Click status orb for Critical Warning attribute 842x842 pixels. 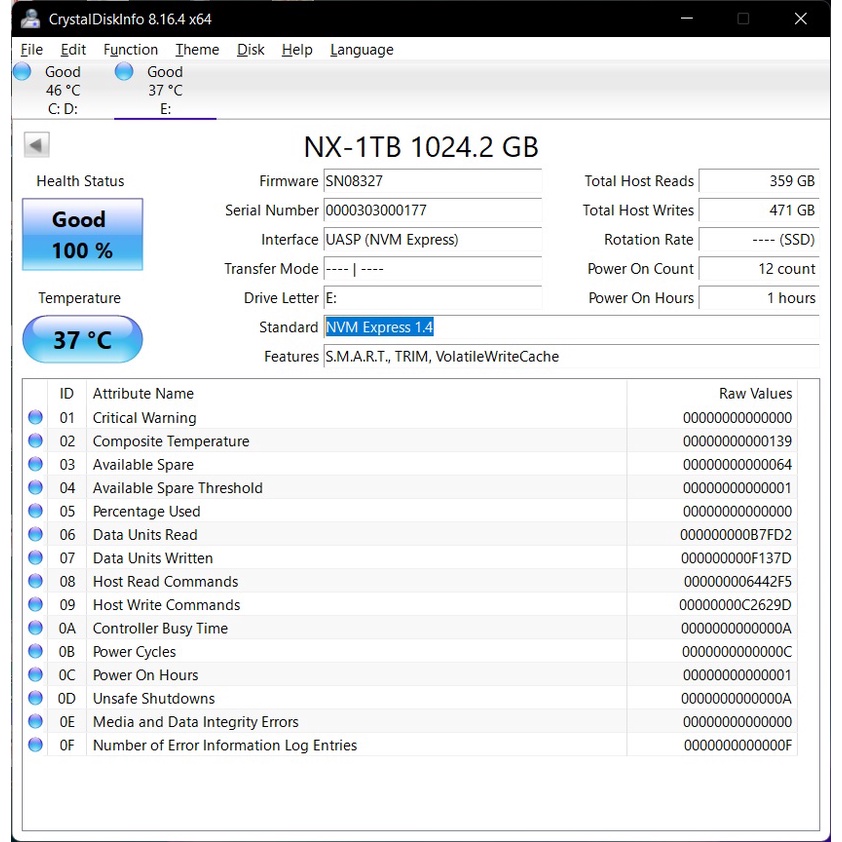pos(36,418)
